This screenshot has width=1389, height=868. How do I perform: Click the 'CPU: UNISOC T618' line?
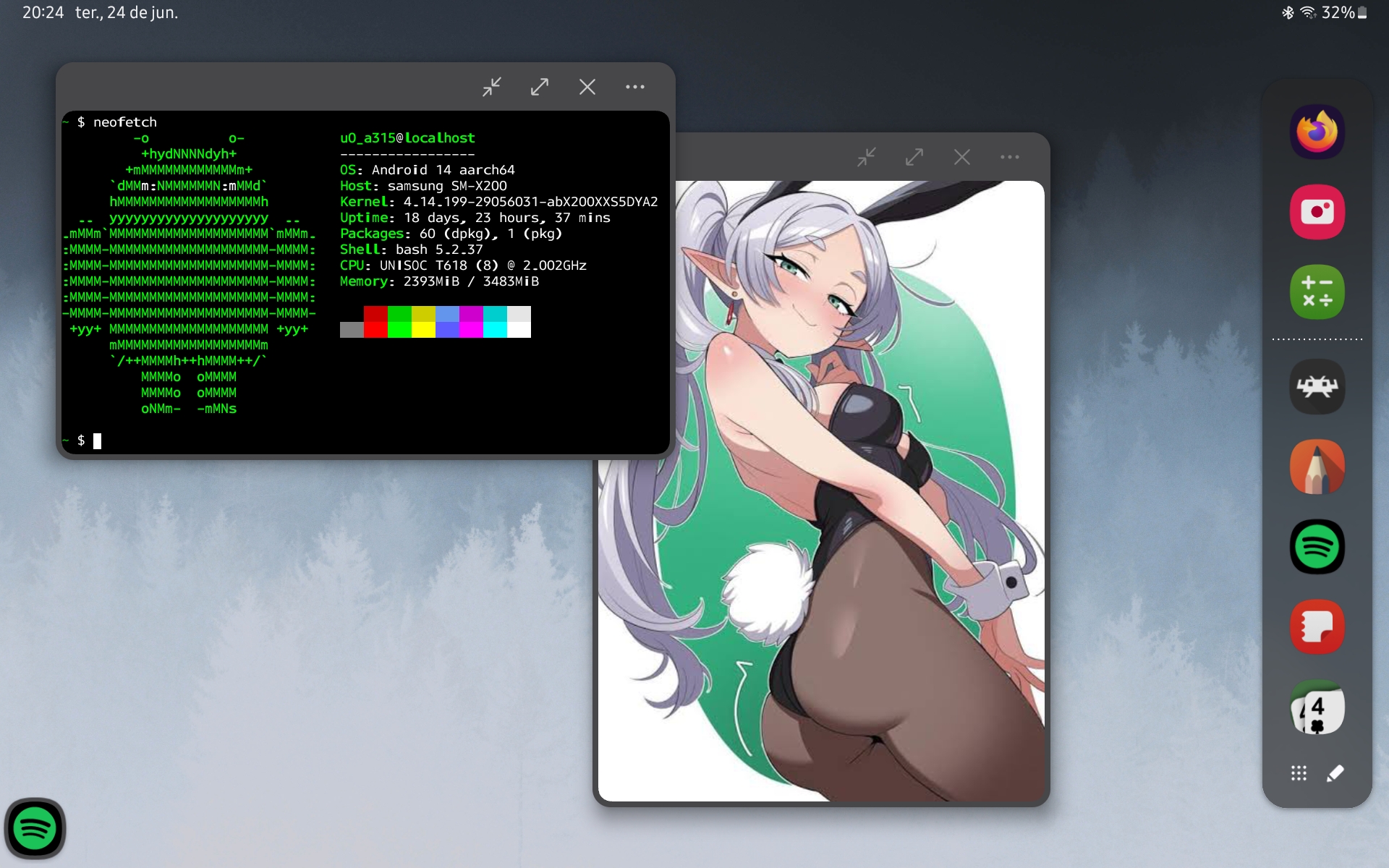click(x=463, y=265)
